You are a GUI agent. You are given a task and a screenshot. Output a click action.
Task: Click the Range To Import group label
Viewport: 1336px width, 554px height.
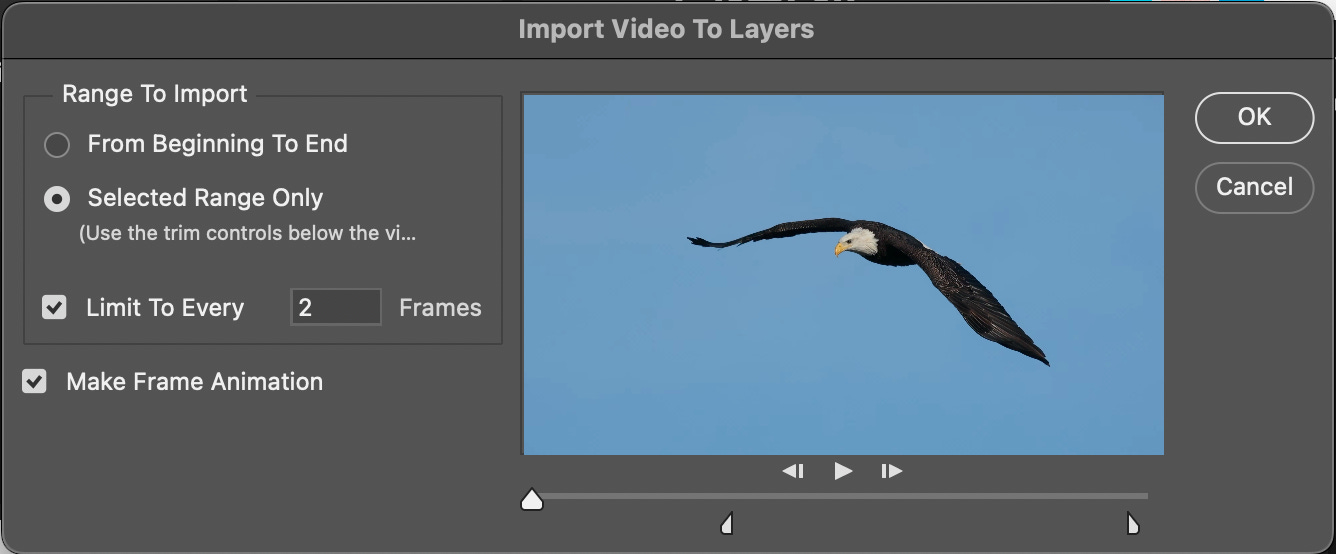tap(155, 94)
